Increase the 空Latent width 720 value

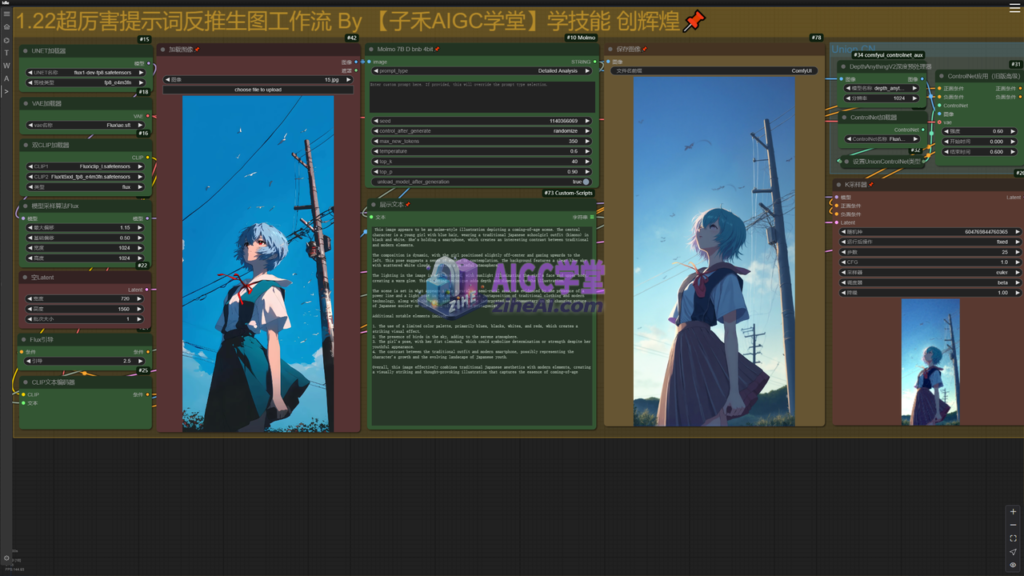[x=139, y=299]
